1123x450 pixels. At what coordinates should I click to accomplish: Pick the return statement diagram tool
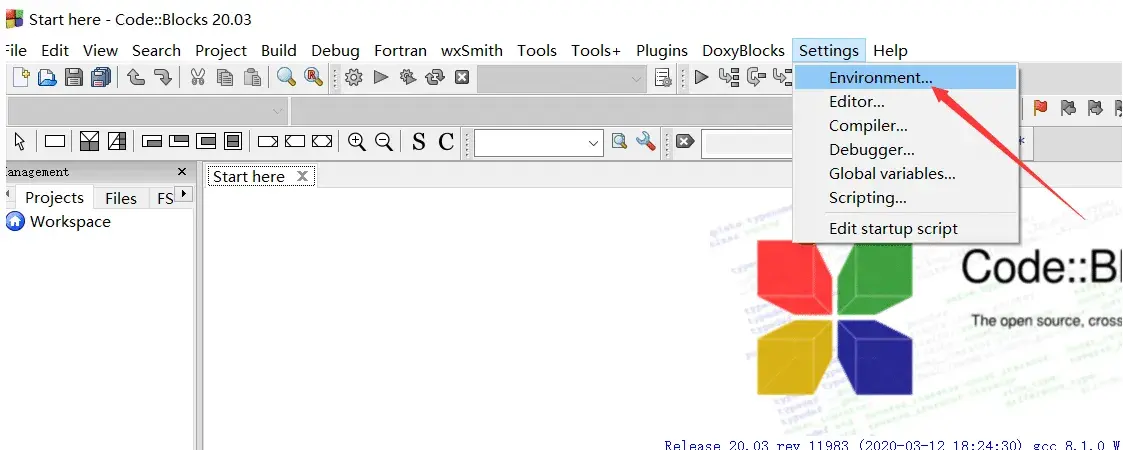[x=268, y=141]
